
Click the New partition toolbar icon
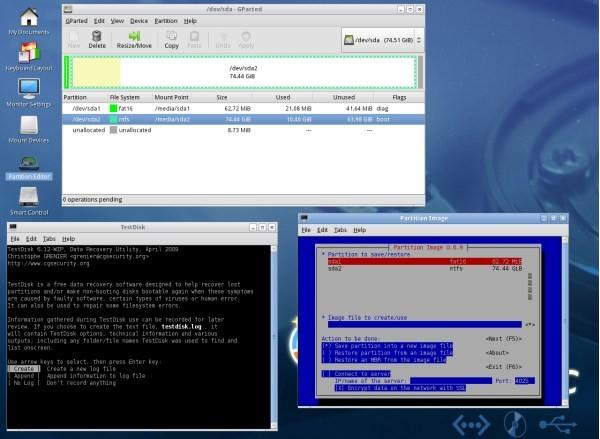click(x=73, y=39)
